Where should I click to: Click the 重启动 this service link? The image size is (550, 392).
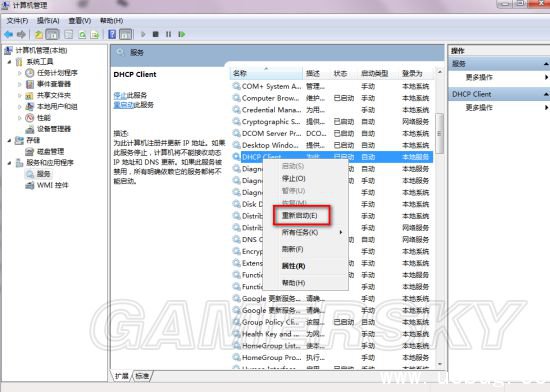coord(123,104)
